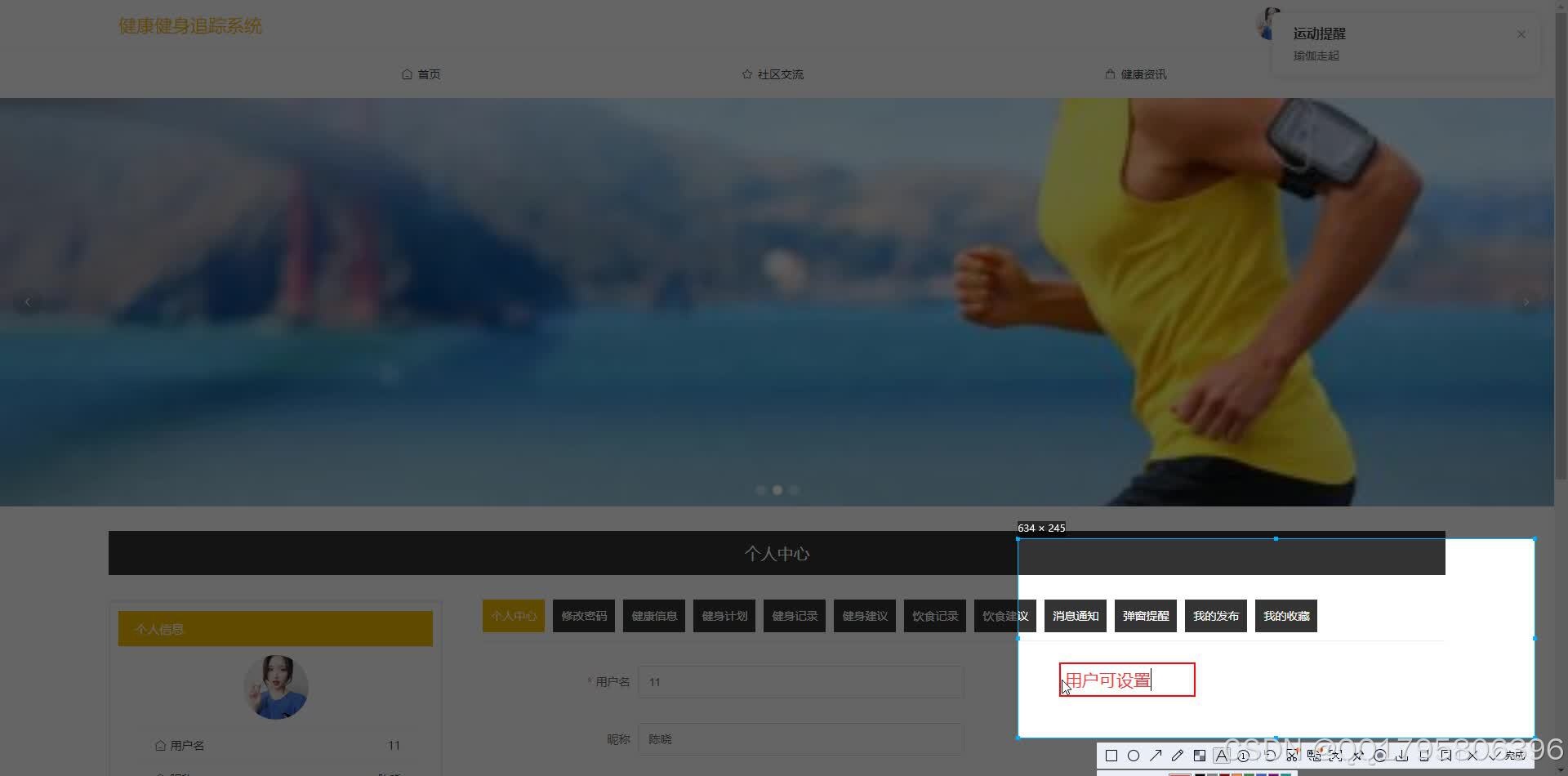Viewport: 1568px width, 776px height.
Task: Open the 饮食记录 tab
Action: (935, 616)
